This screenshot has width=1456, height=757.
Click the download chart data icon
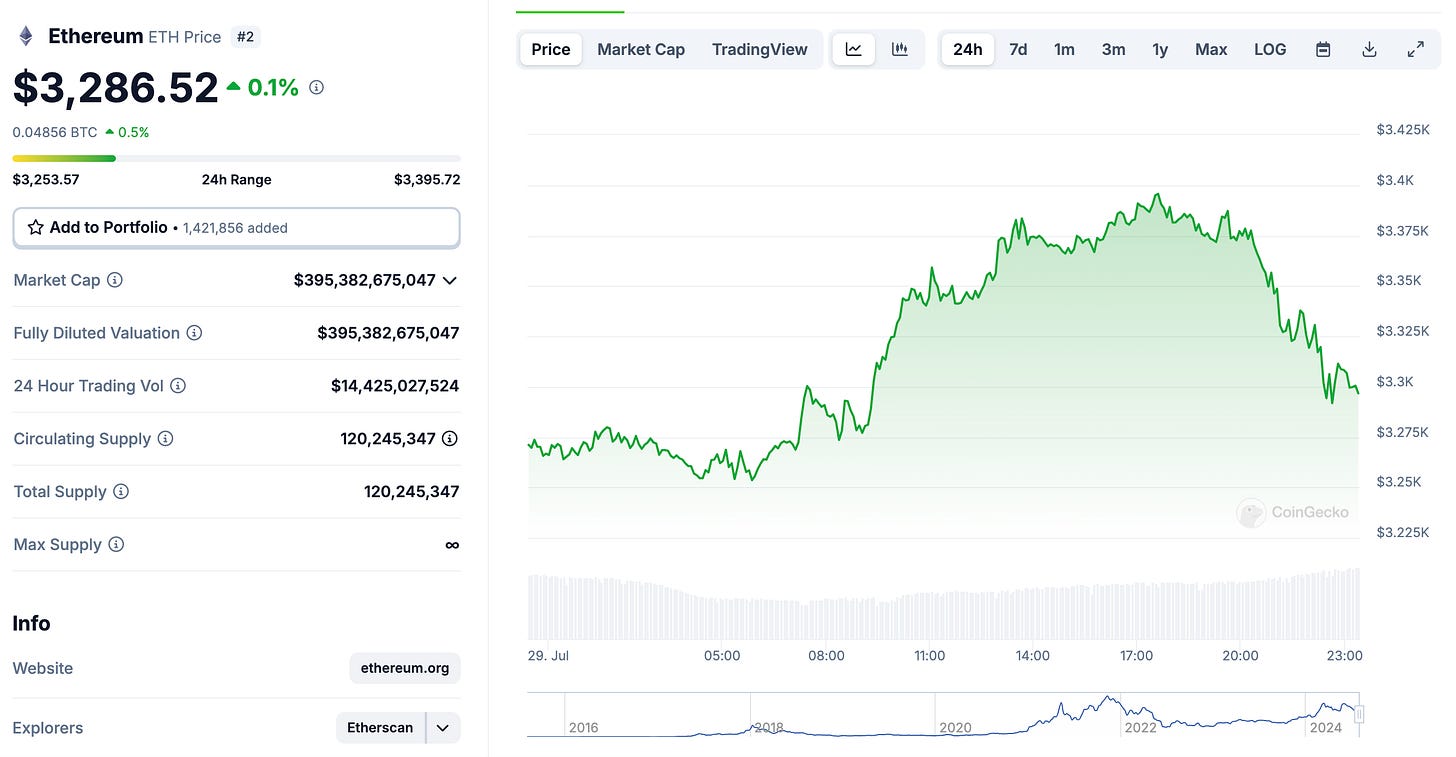coord(1370,49)
